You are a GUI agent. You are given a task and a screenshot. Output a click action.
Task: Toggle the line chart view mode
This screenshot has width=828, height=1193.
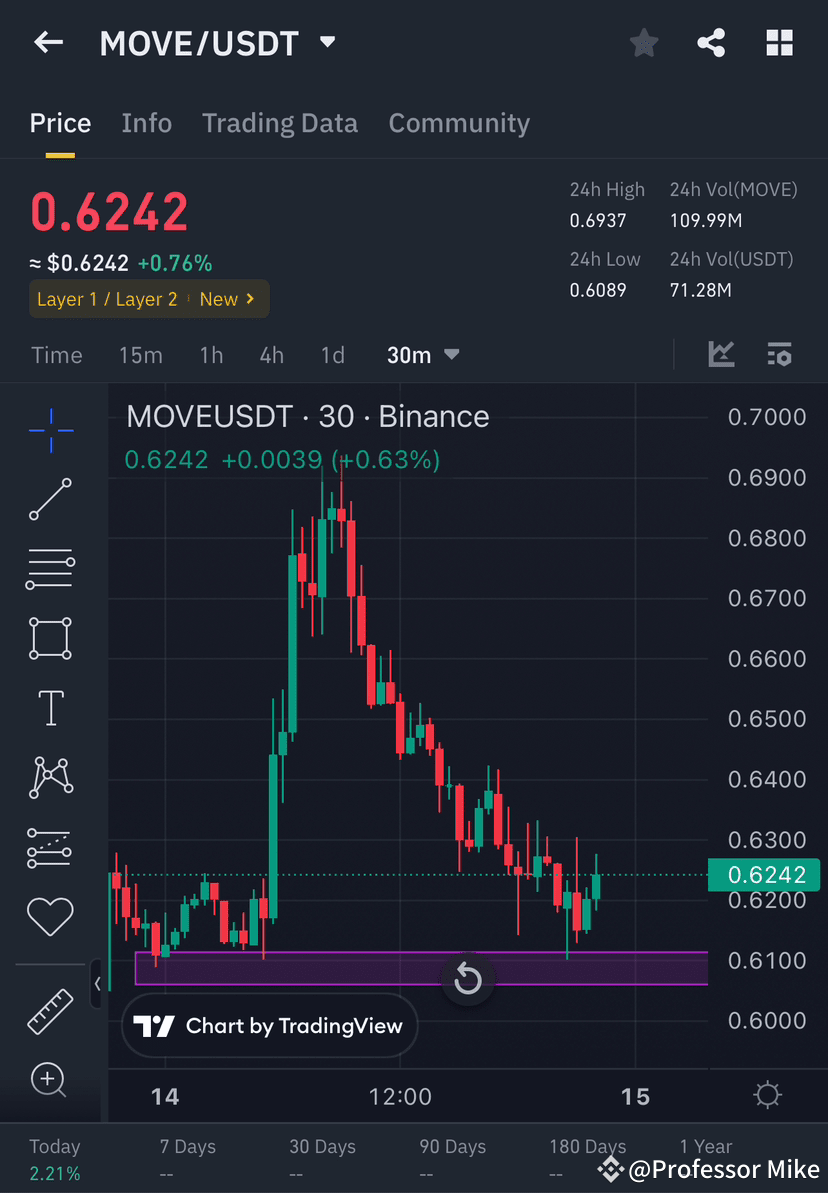click(x=721, y=354)
